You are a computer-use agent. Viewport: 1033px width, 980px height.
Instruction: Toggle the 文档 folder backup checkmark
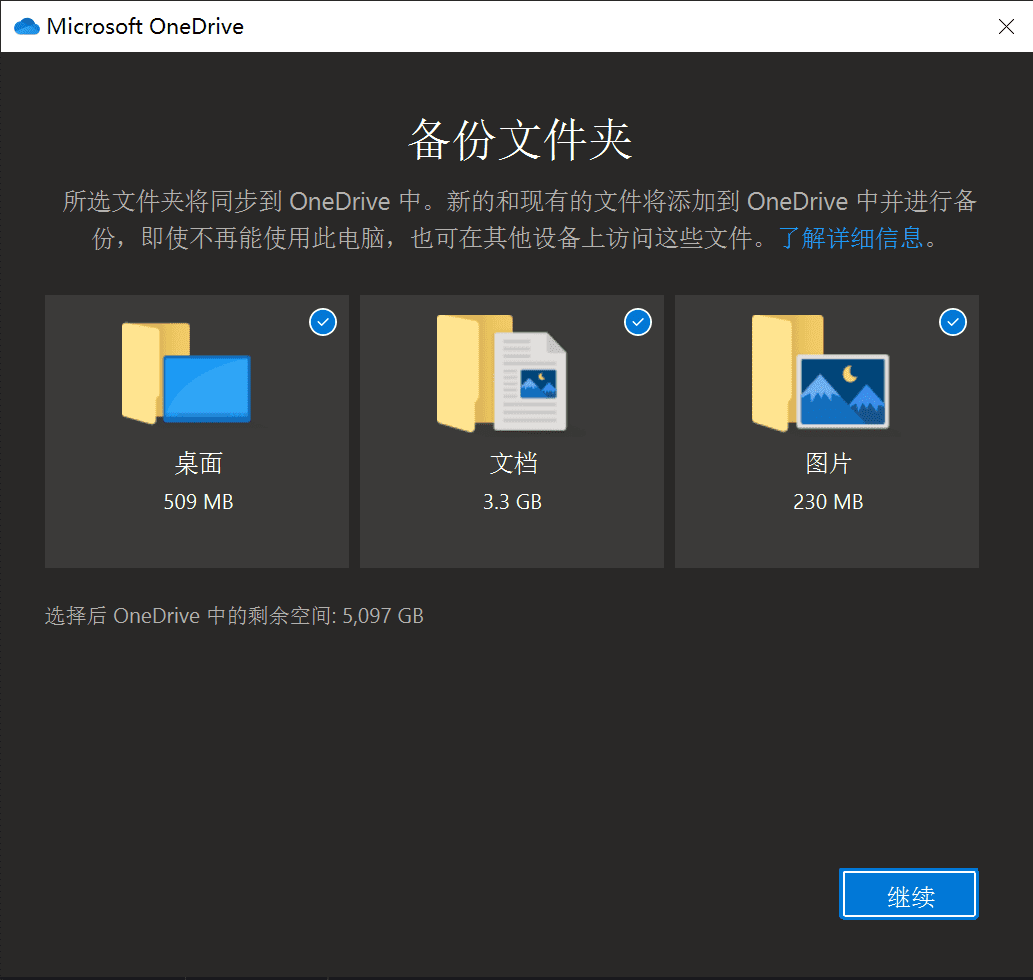pos(638,322)
